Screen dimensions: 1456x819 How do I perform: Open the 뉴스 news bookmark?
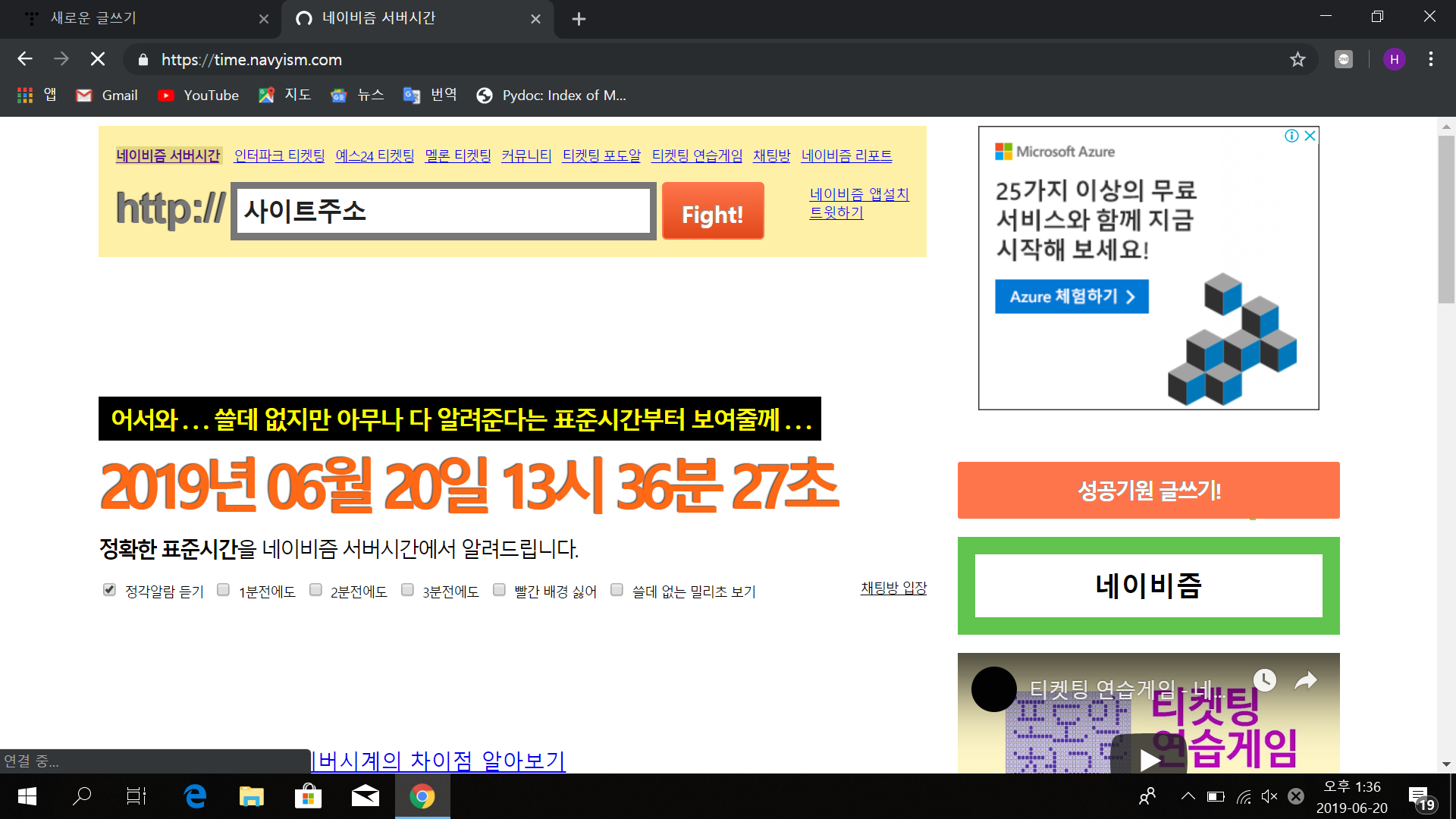tap(358, 95)
